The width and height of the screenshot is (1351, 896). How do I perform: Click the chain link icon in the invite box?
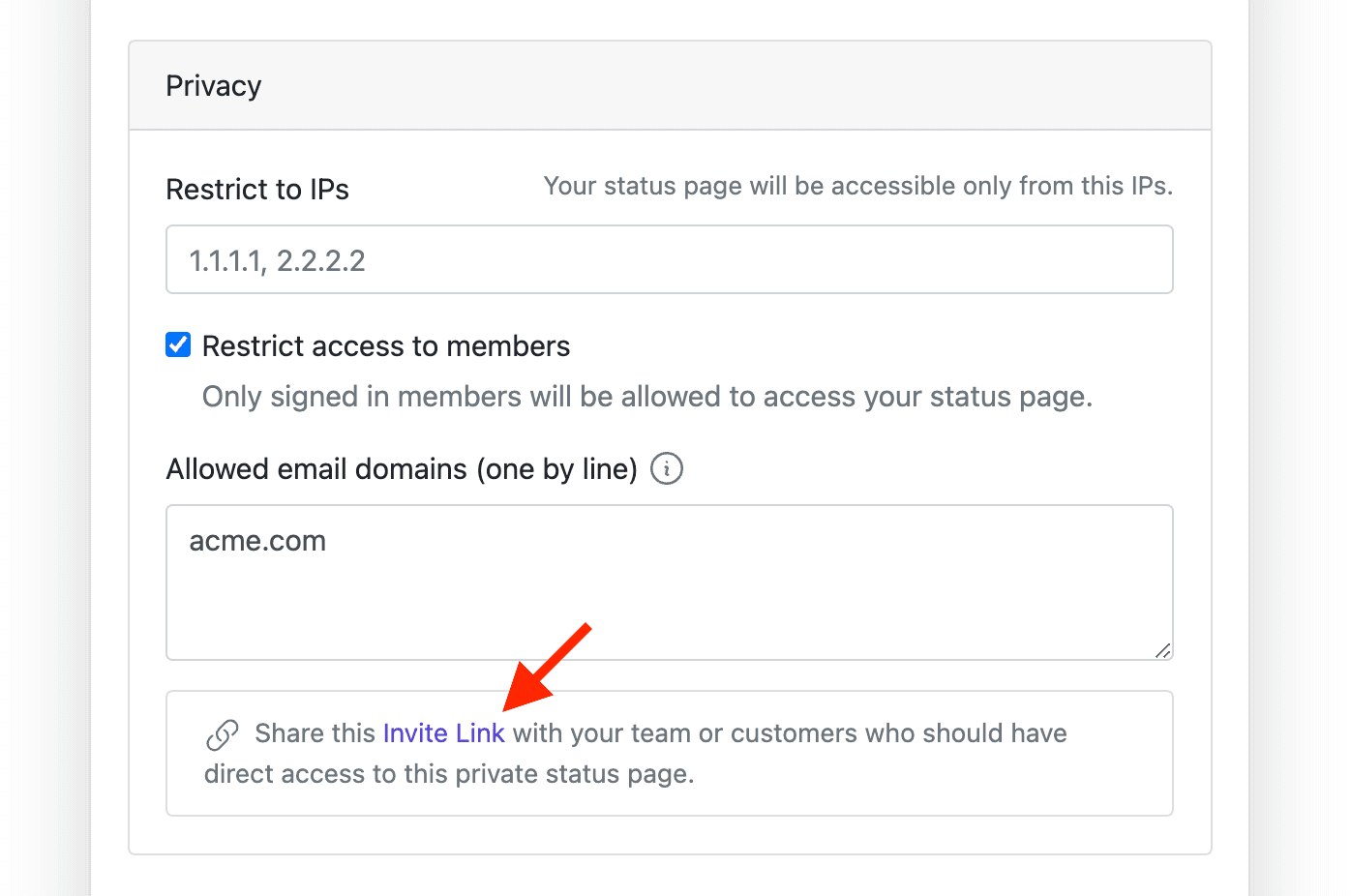[224, 733]
